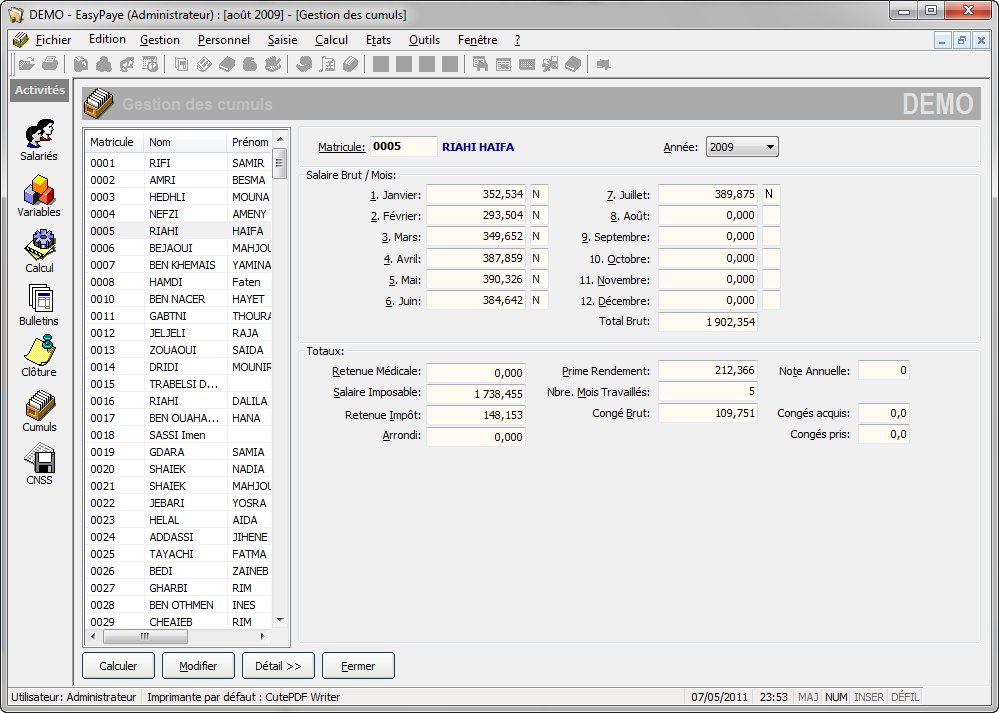Click the printer toolbar icon
Screen dimensions: 999x713
click(x=50, y=64)
